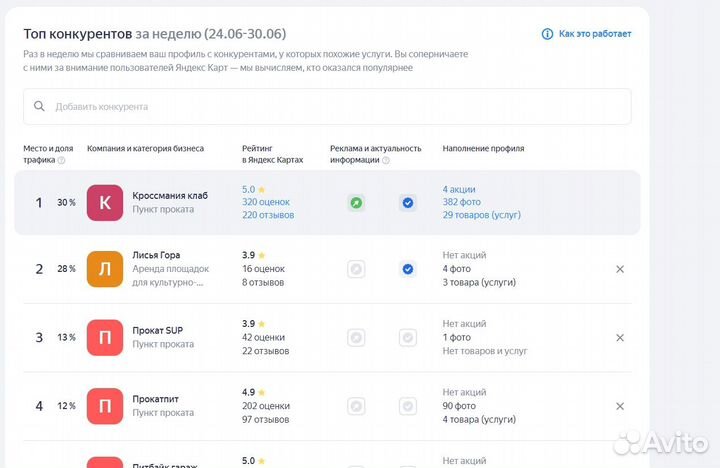Screen dimensions: 720x468
Task: Remove Лисья Гора from competitors list
Action: (x=619, y=269)
